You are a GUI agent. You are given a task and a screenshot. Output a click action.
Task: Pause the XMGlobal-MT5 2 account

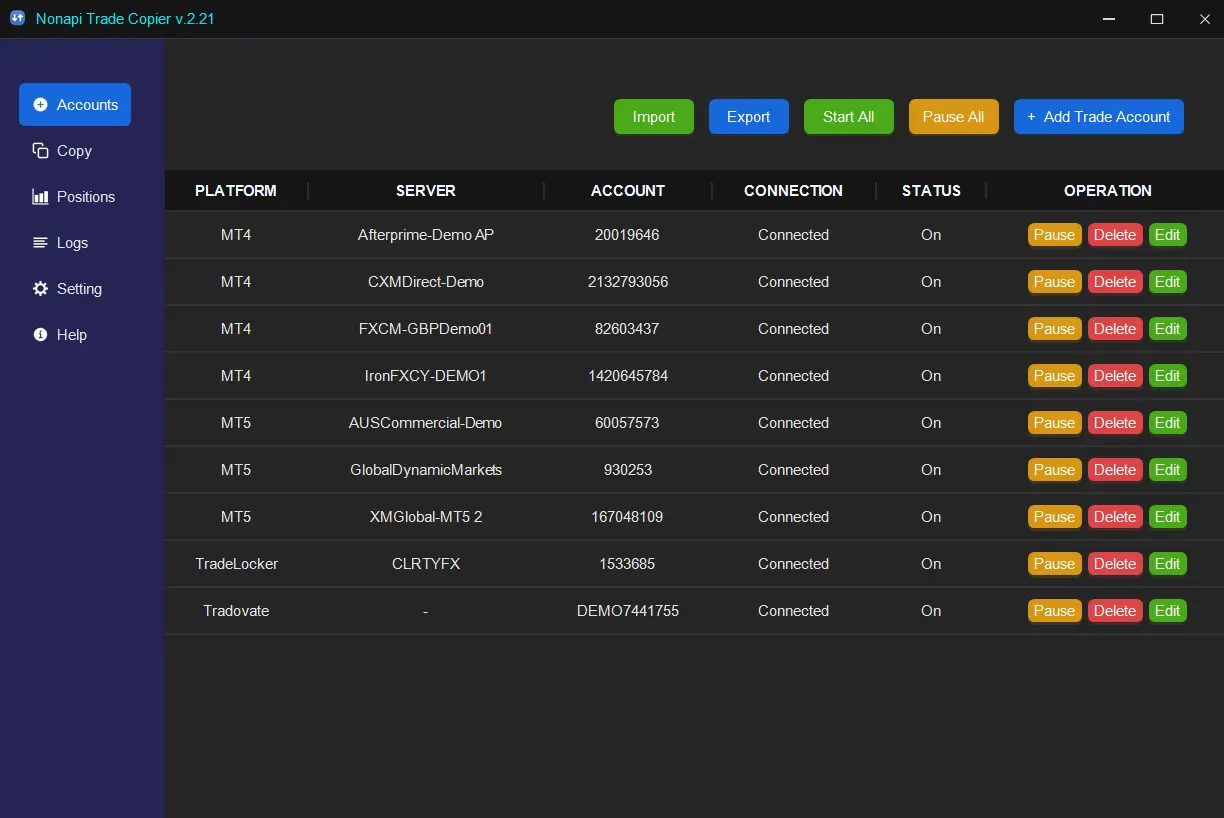click(1054, 517)
